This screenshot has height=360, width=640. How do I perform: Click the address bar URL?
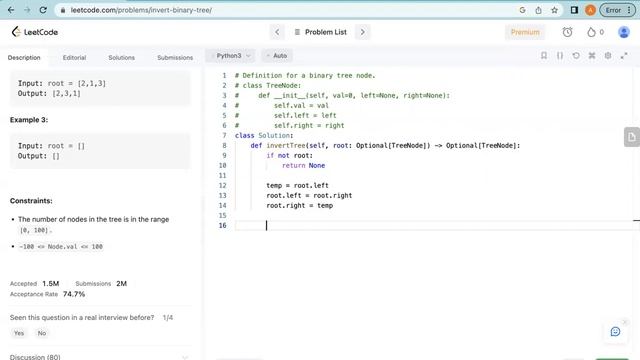pos(141,10)
